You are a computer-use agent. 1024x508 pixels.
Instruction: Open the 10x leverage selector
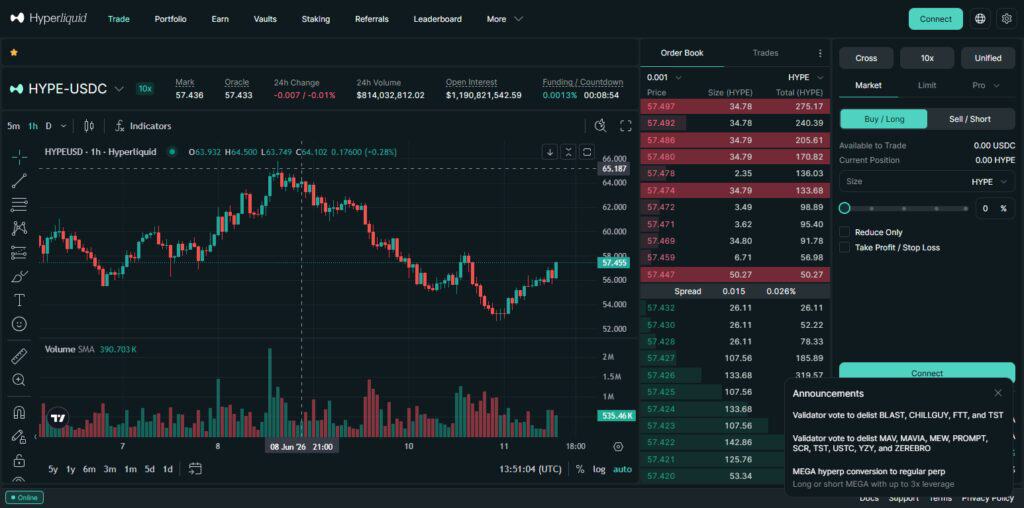click(x=927, y=58)
